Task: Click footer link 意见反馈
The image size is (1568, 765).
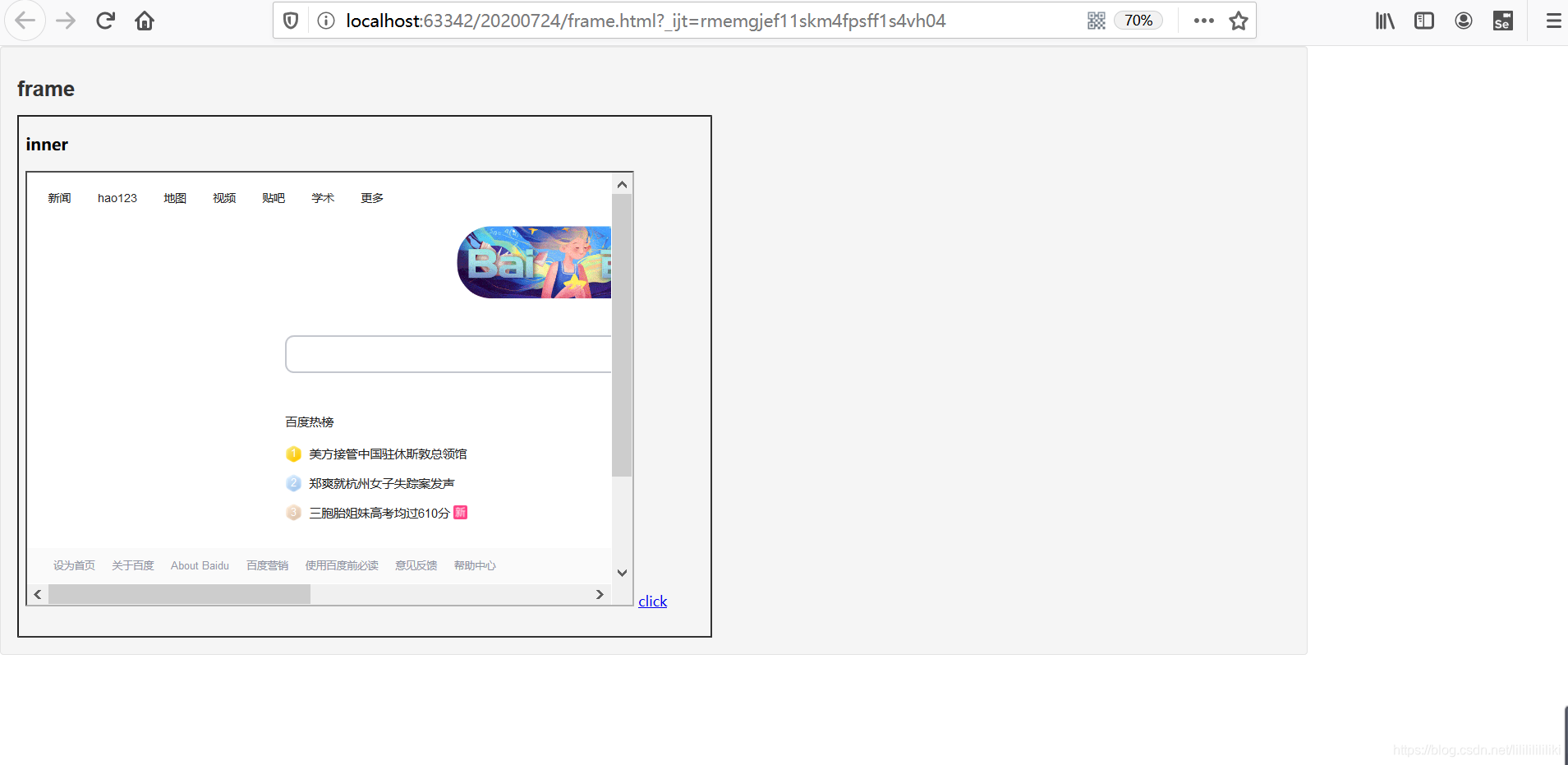Action: tap(416, 565)
